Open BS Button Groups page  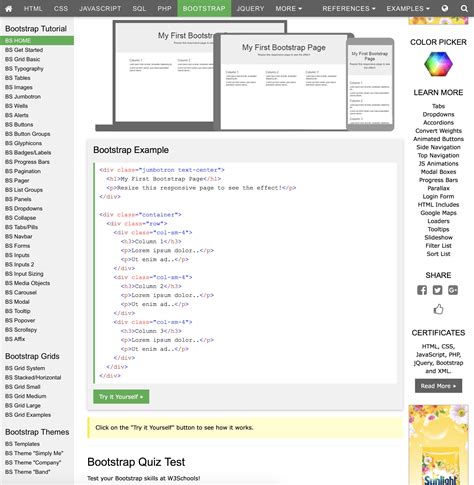point(28,134)
